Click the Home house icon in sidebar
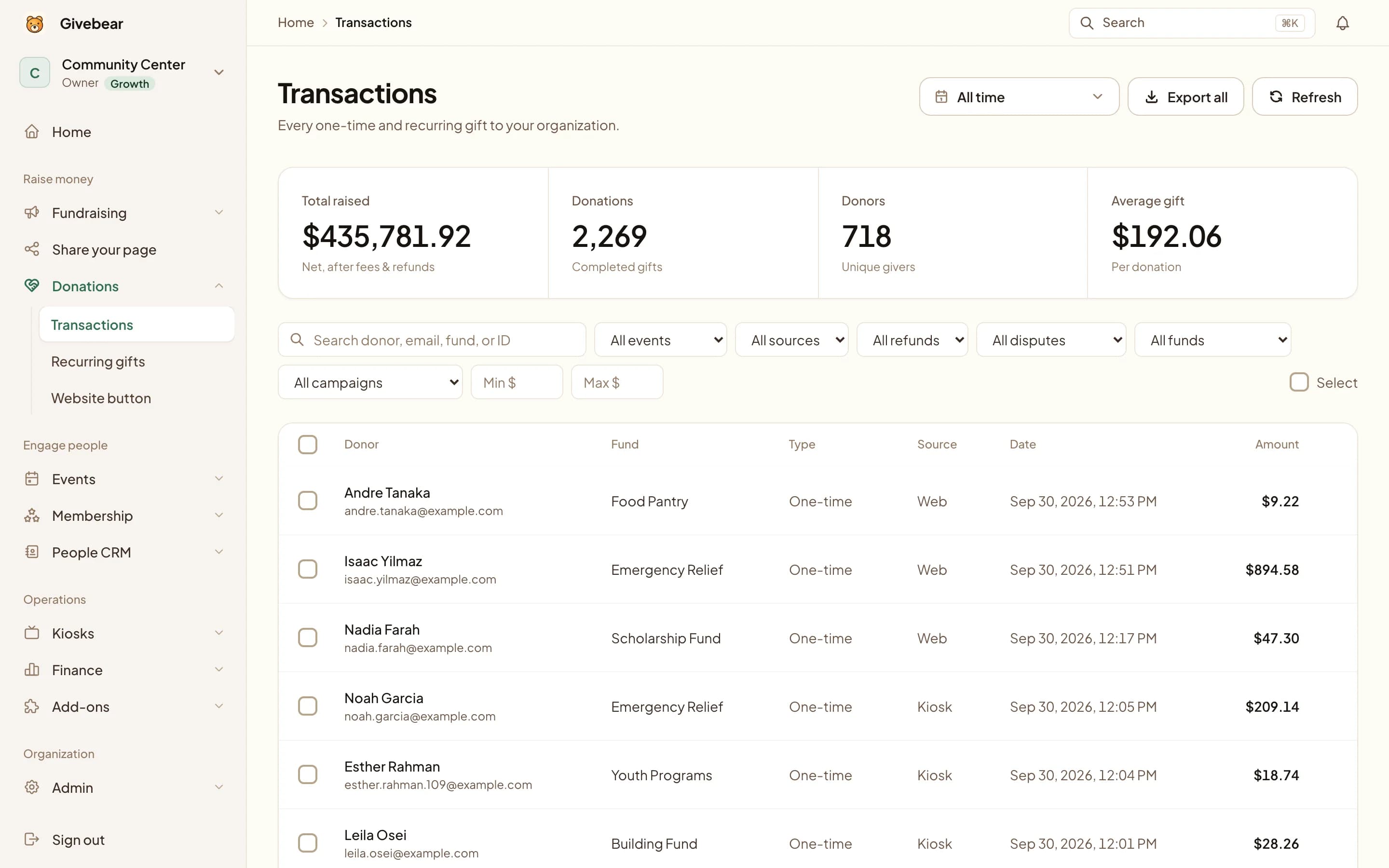 point(31,132)
